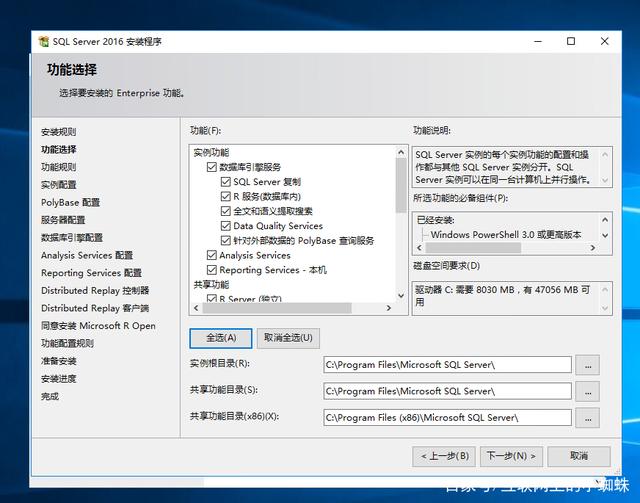Click feature list horizontal scrollbar thumb
Screen dimensions: 640x503
coord(277,308)
